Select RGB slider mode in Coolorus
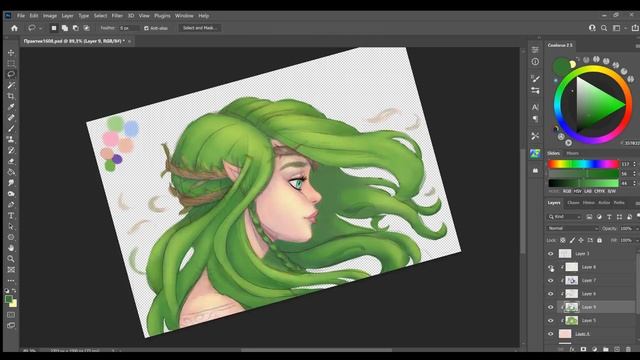The width and height of the screenshot is (640, 360). click(567, 191)
